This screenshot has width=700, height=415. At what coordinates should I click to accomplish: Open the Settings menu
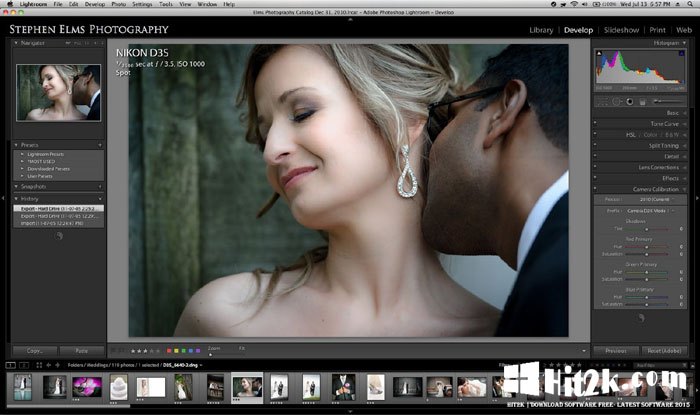[142, 4]
